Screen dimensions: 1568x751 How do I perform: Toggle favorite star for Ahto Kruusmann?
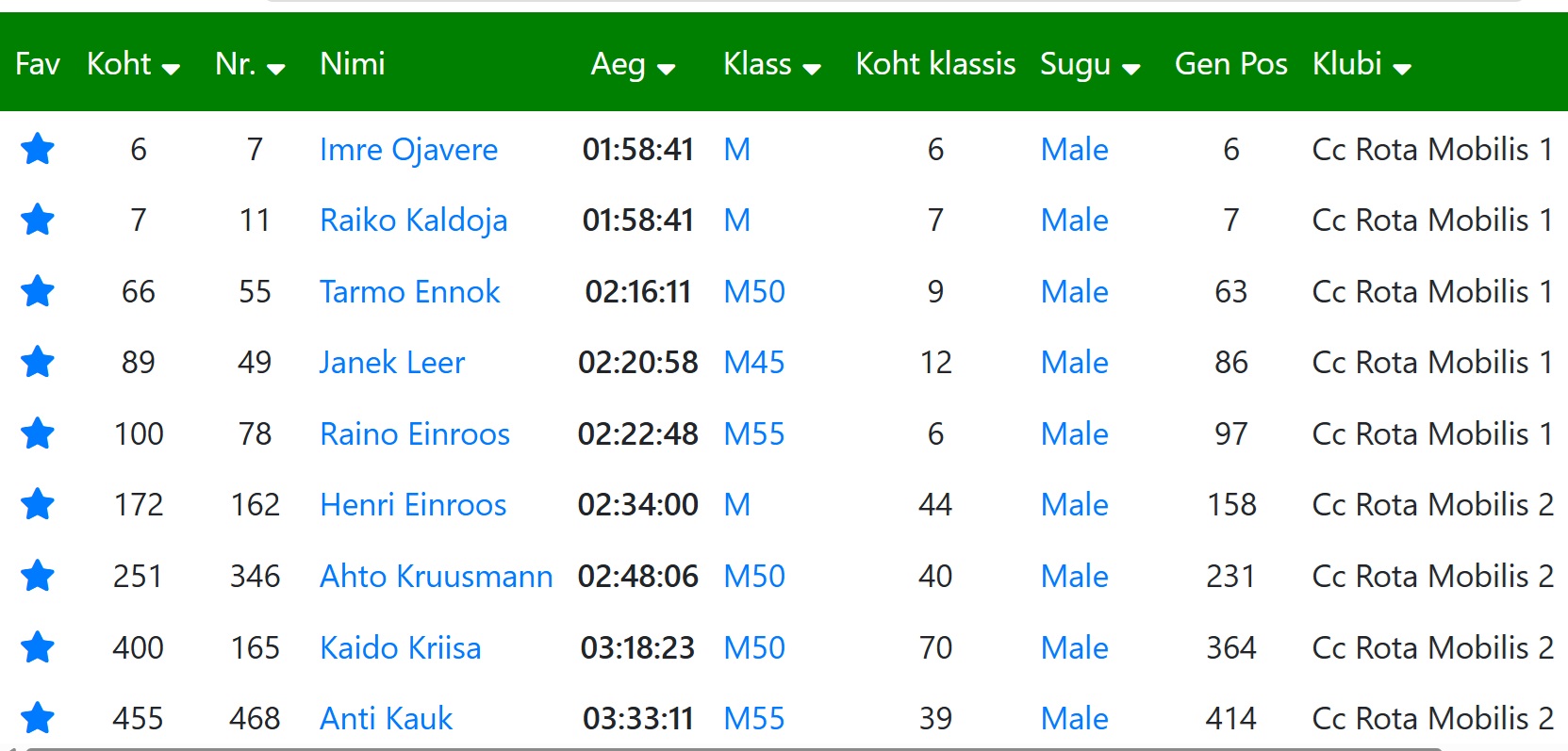point(38,576)
